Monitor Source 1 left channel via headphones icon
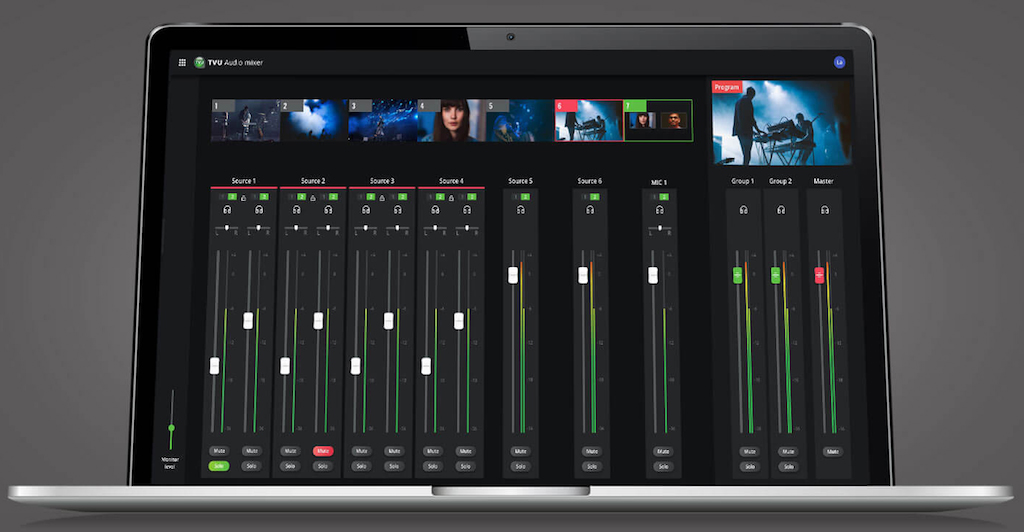Image resolution: width=1024 pixels, height=532 pixels. pyautogui.click(x=227, y=210)
